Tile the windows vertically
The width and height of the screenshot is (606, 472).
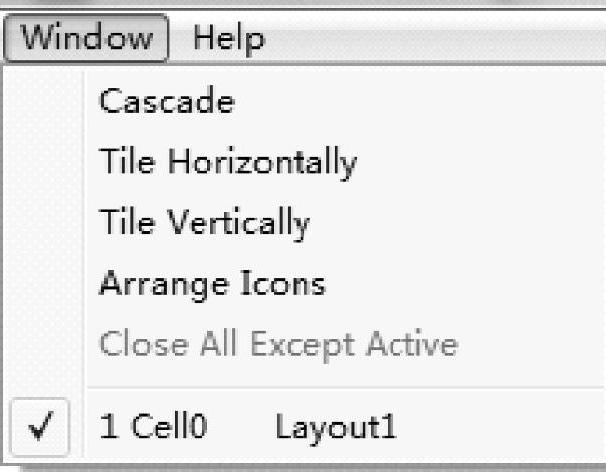(x=204, y=223)
